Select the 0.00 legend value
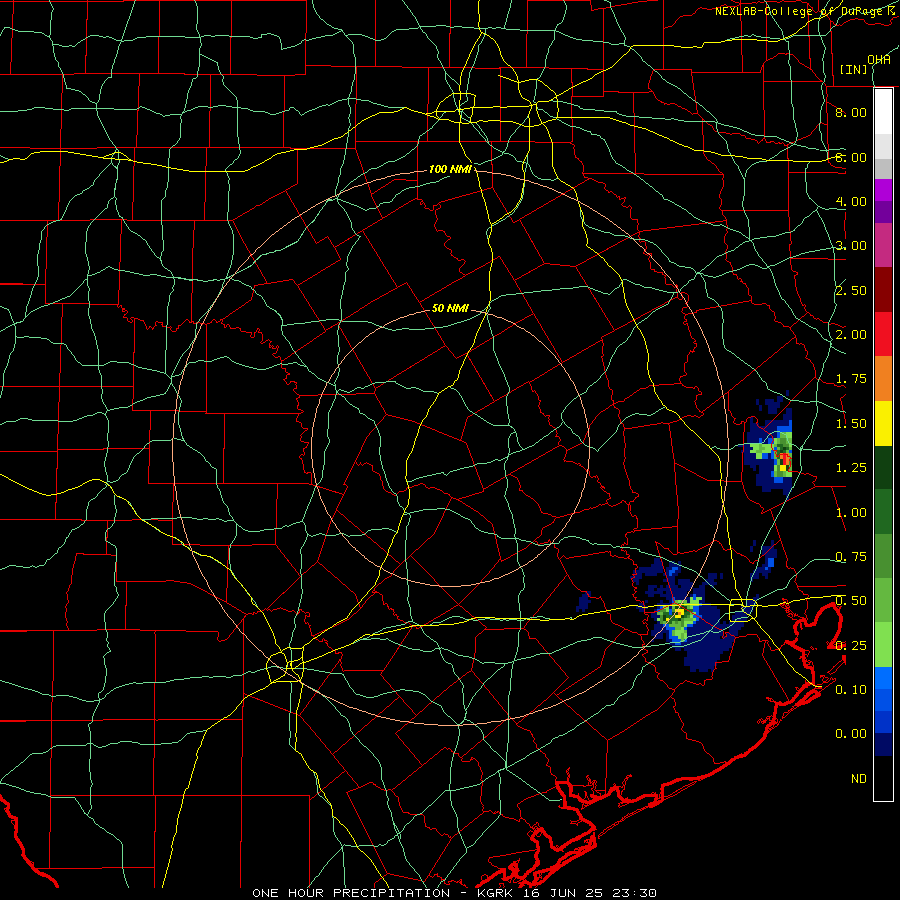 tap(851, 734)
